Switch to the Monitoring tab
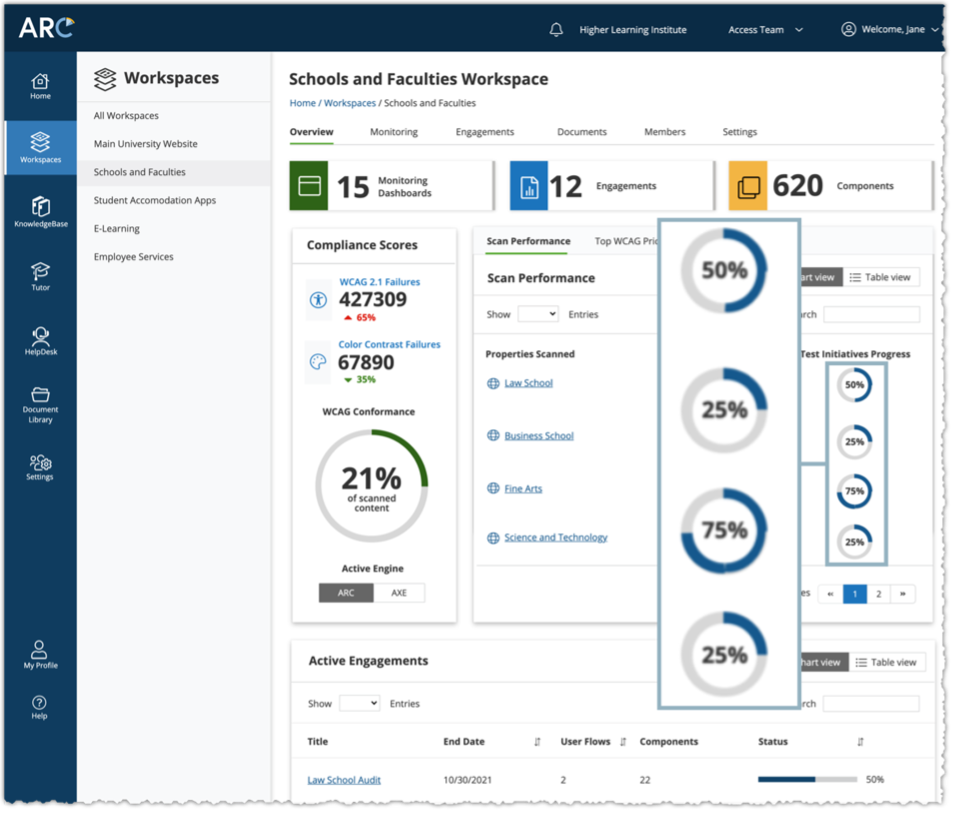This screenshot has height=815, width=962. coord(393,132)
